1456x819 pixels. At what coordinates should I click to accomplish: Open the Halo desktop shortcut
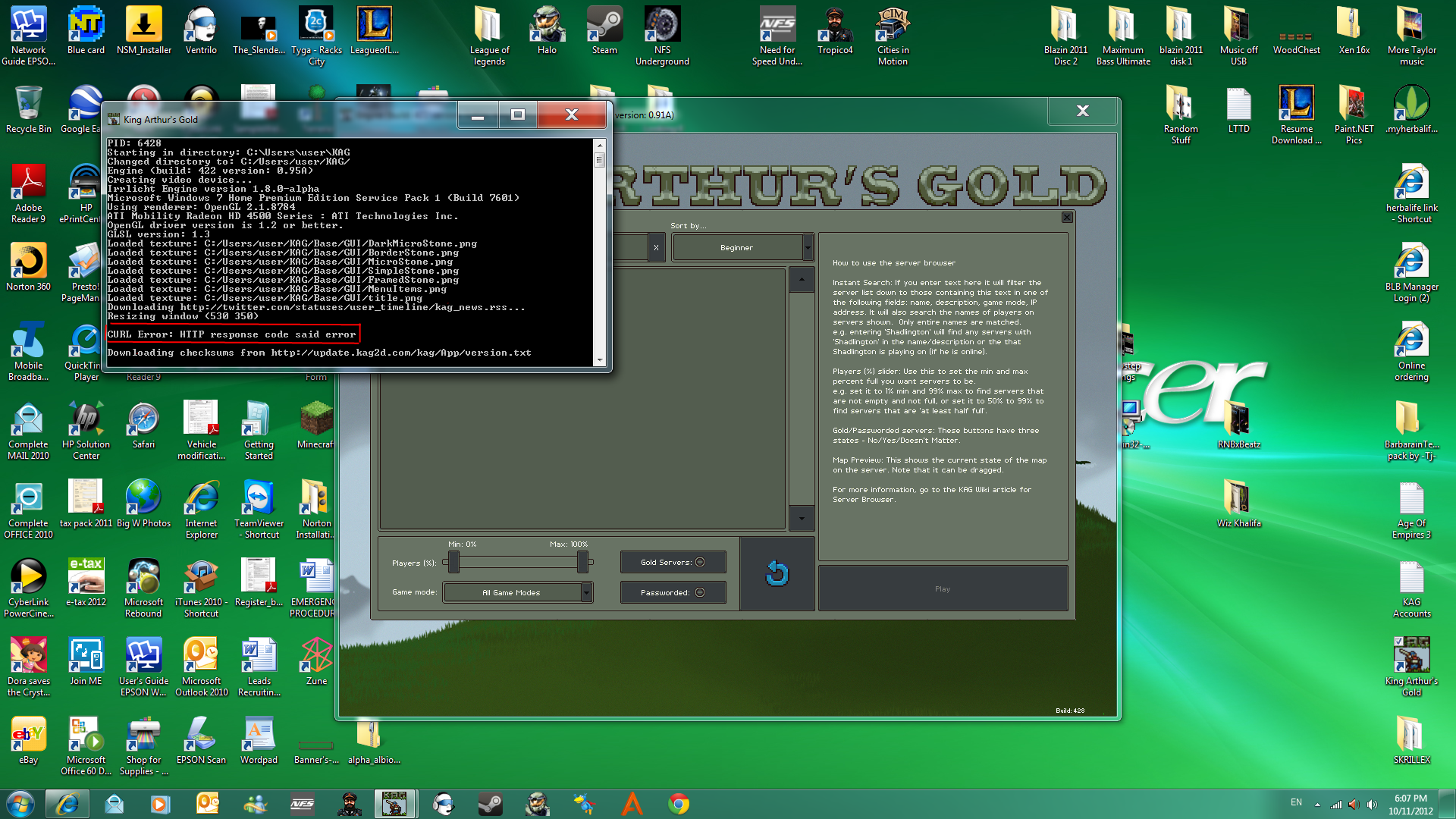tap(547, 30)
